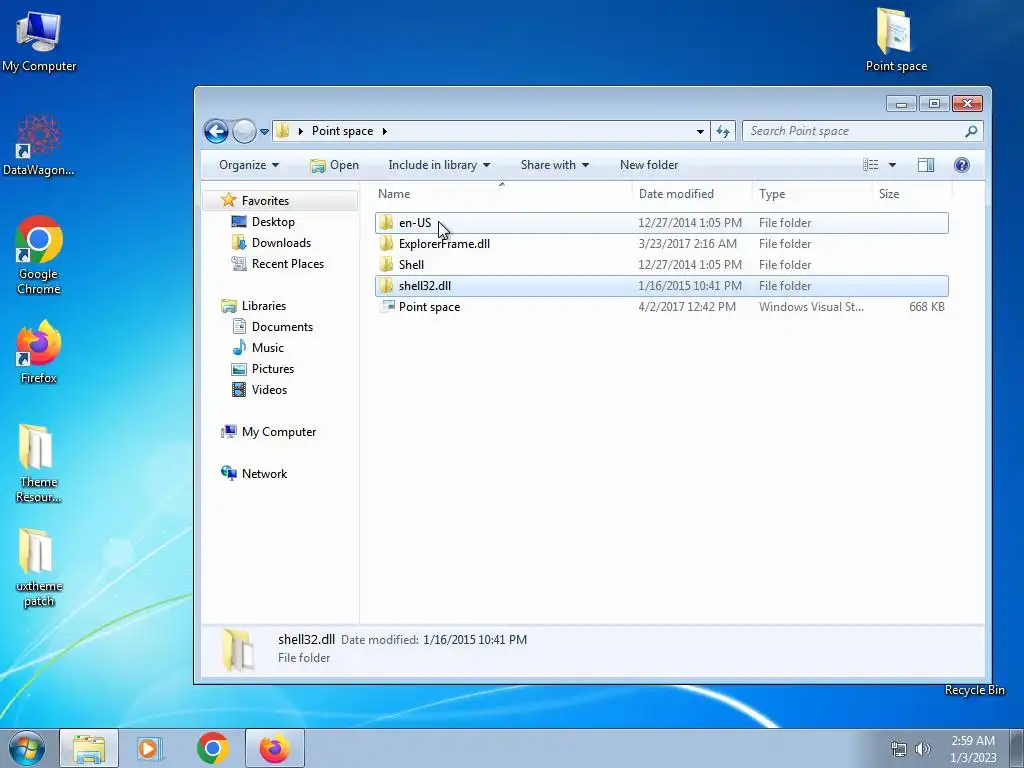The height and width of the screenshot is (768, 1024).
Task: Open Desktop in Favorites
Action: point(273,222)
